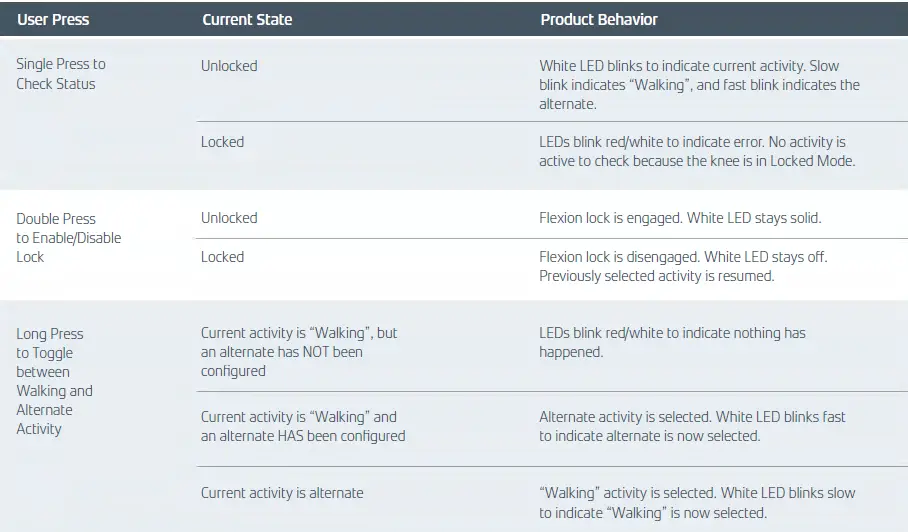The width and height of the screenshot is (908, 532).
Task: Click the "Product Behavior" column header
Action: pyautogui.click(x=599, y=19)
